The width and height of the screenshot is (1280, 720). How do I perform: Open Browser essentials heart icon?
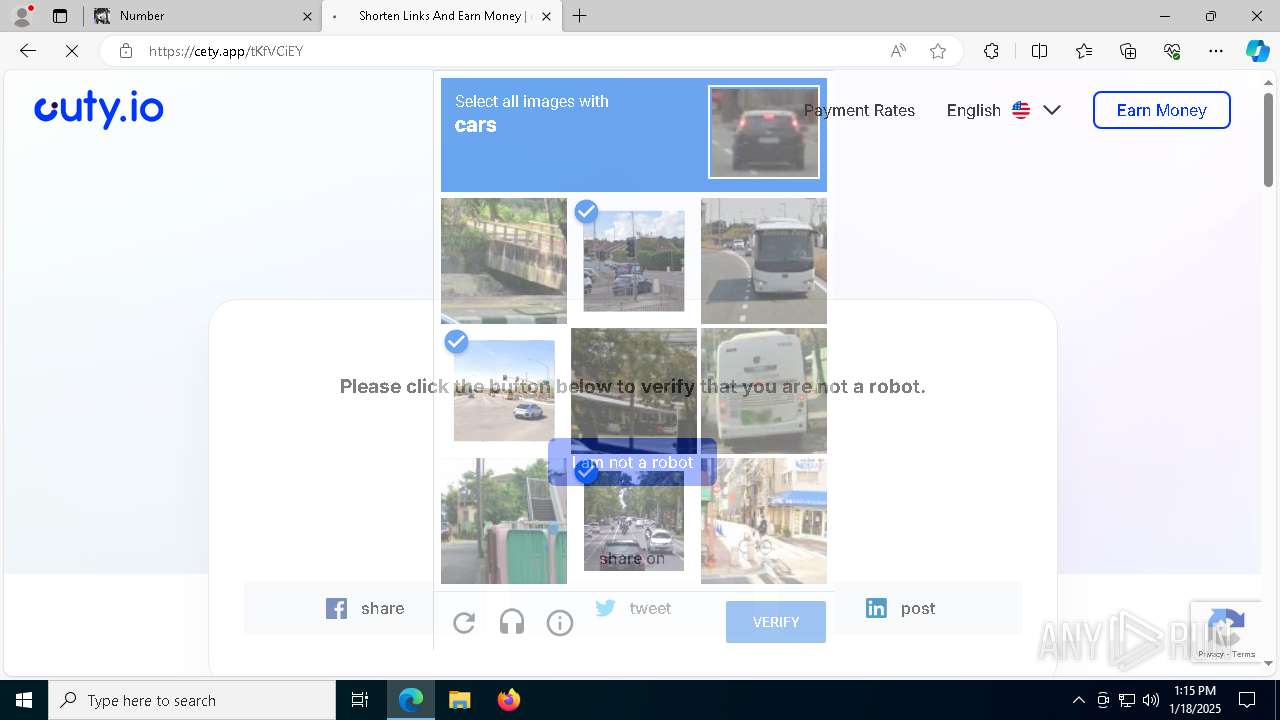click(x=1172, y=51)
